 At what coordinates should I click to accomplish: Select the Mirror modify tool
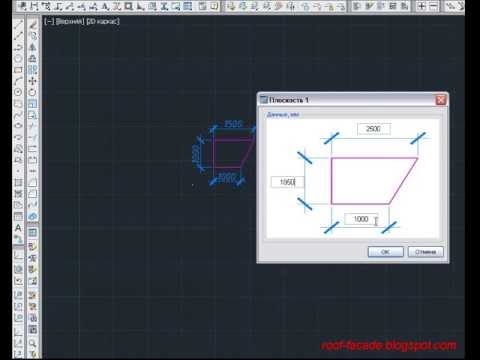pos(33,47)
